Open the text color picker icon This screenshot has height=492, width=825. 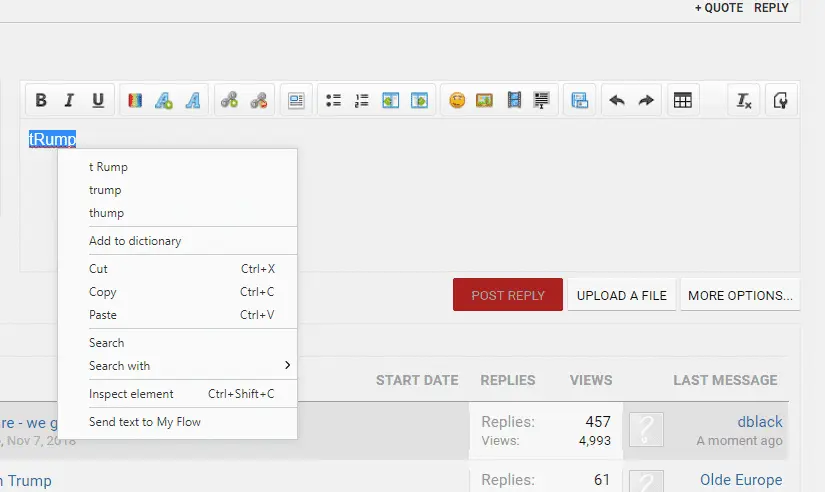(x=135, y=100)
